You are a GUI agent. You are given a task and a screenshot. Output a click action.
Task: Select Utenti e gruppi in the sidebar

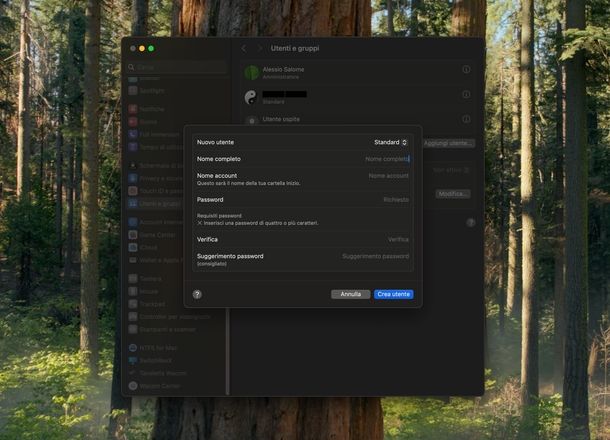155,203
